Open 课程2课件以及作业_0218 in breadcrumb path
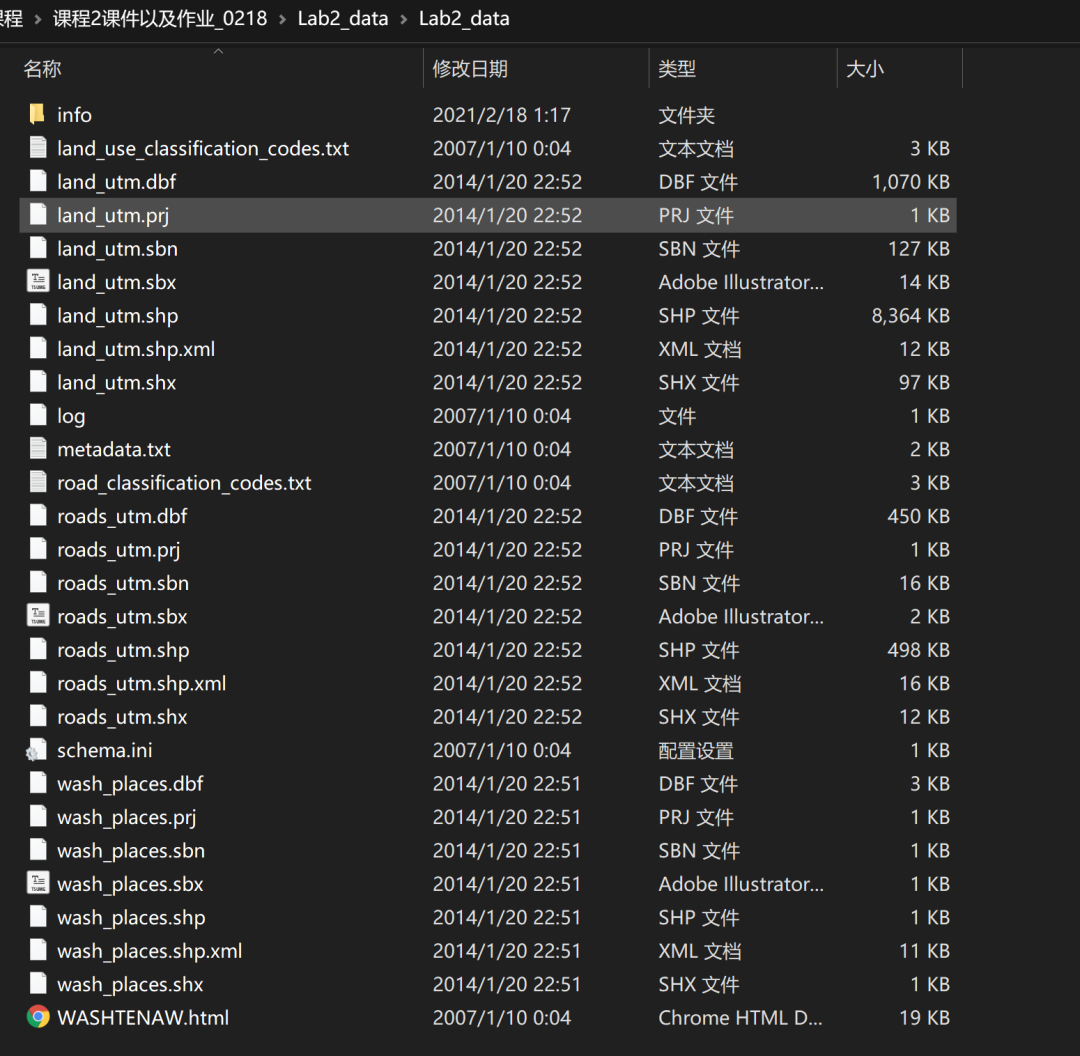1080x1056 pixels. (160, 18)
